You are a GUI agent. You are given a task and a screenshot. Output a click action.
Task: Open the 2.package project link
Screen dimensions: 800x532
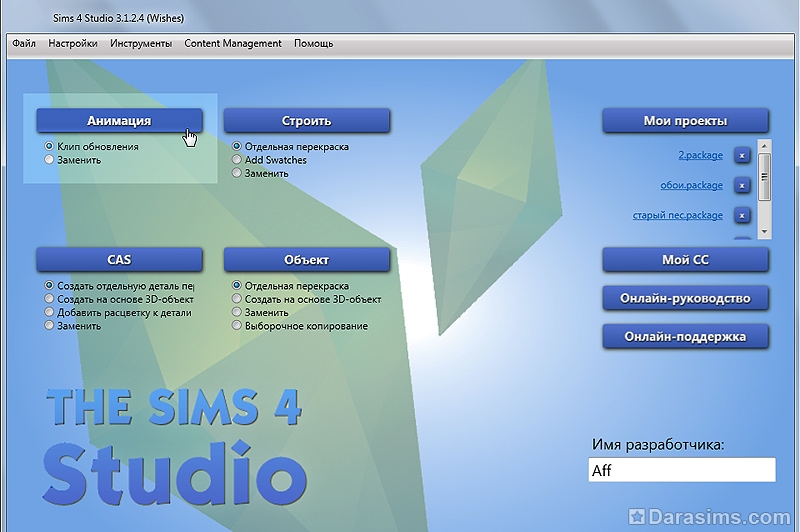pos(701,155)
